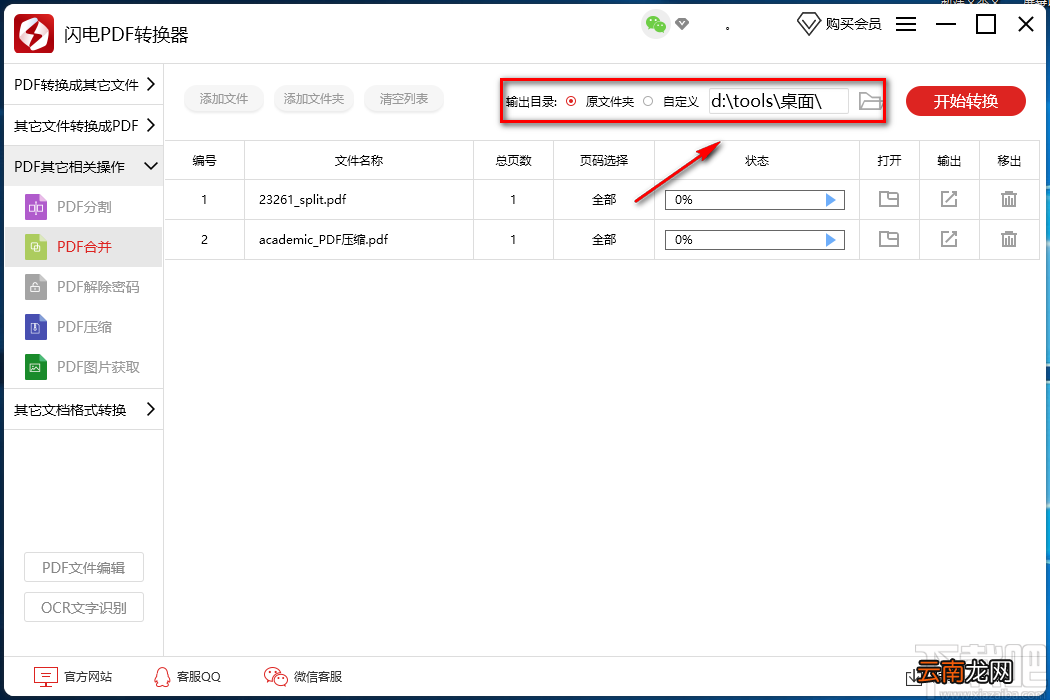Click progress bar of academic_PDF压缩.pdf
Viewport: 1050px width, 700px height.
click(x=755, y=240)
